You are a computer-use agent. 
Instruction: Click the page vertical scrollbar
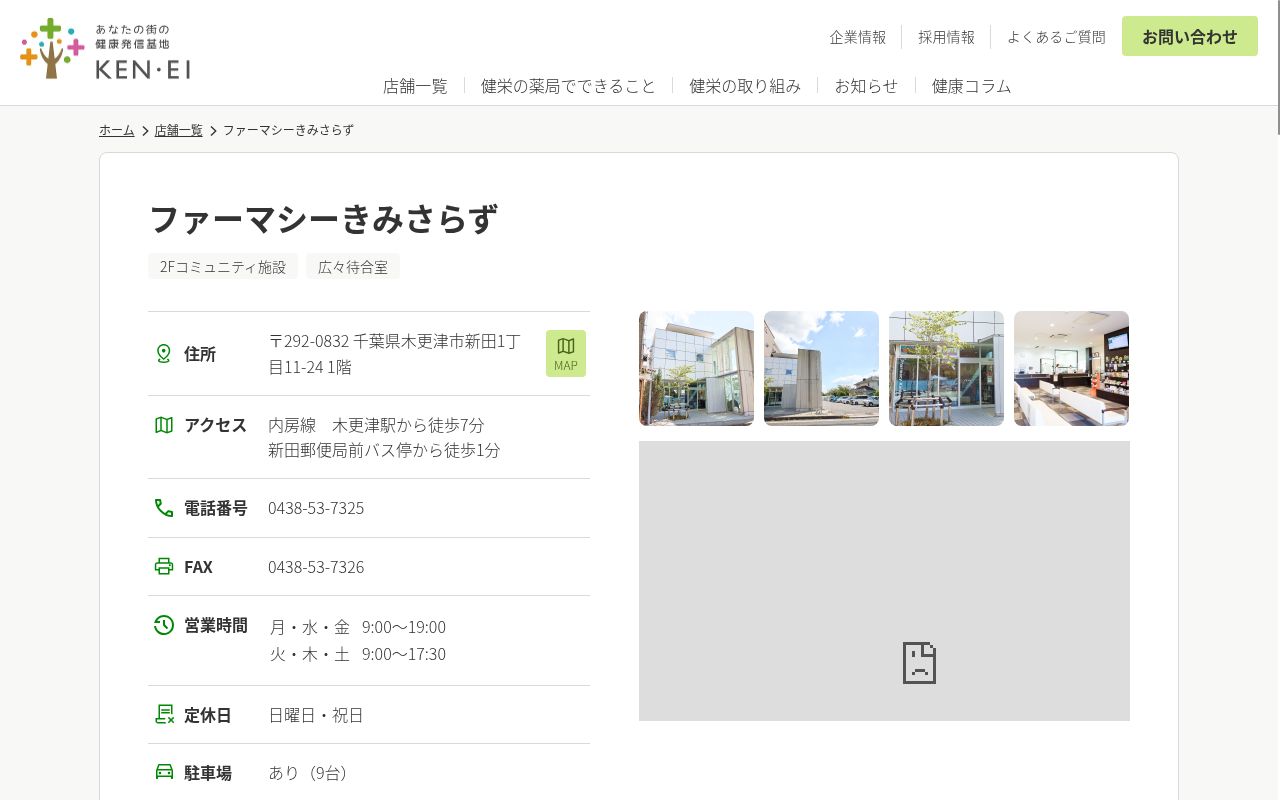pyautogui.click(x=1276, y=68)
